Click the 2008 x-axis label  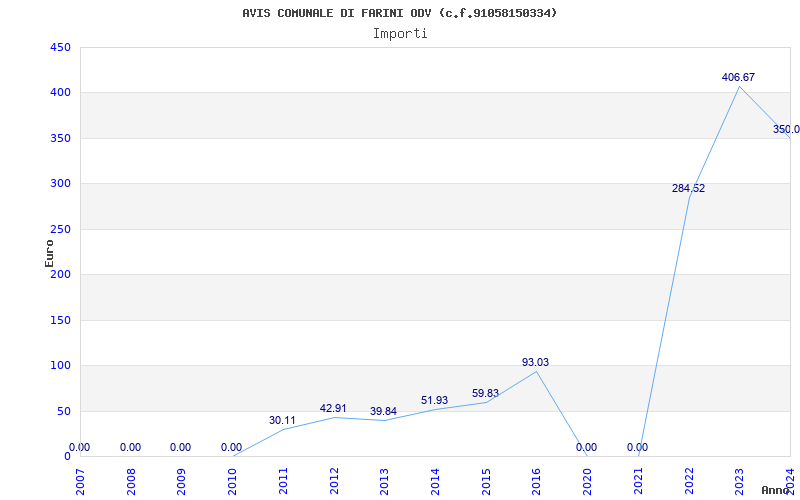[x=131, y=481]
